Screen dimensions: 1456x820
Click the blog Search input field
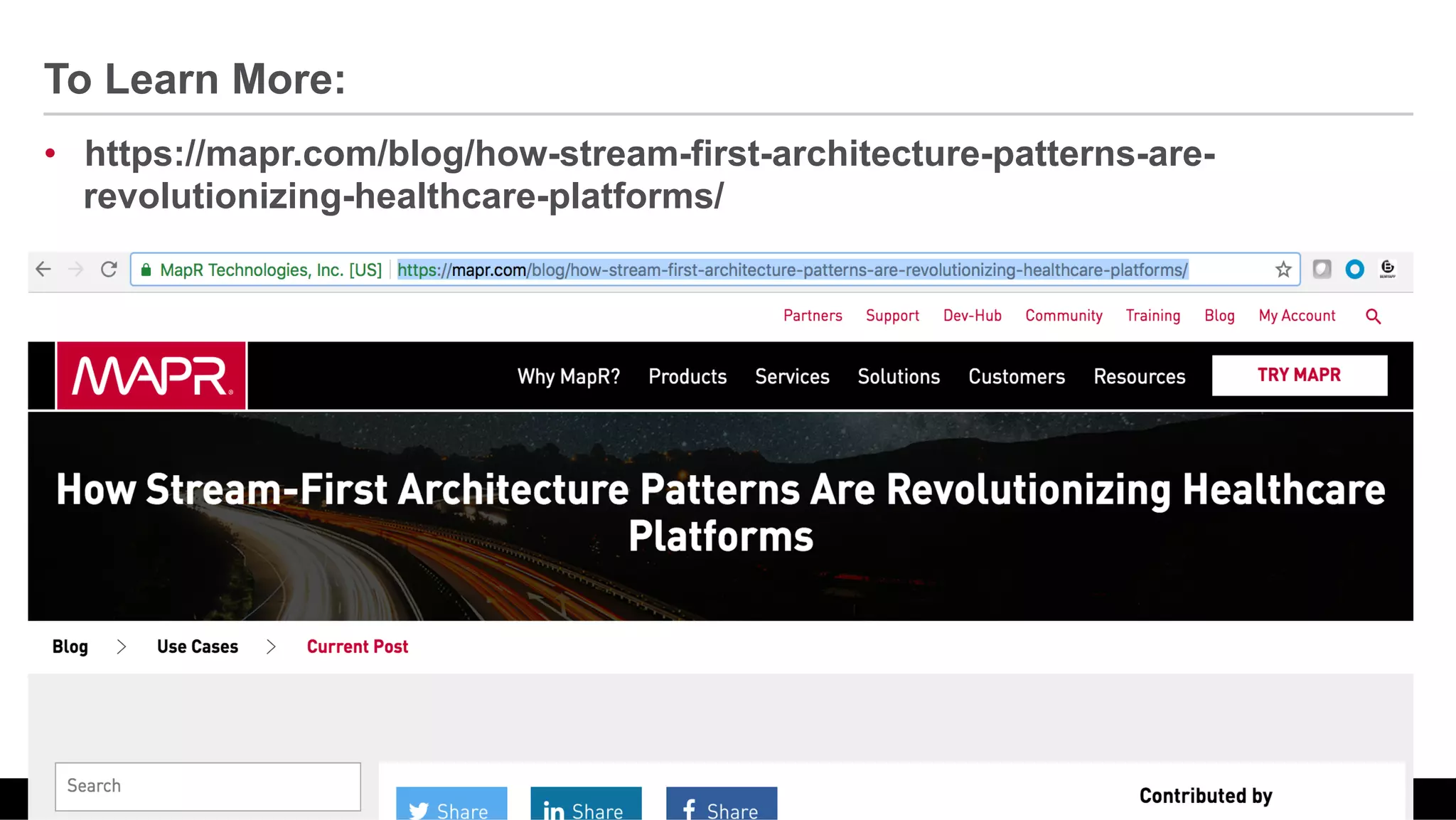tap(208, 787)
